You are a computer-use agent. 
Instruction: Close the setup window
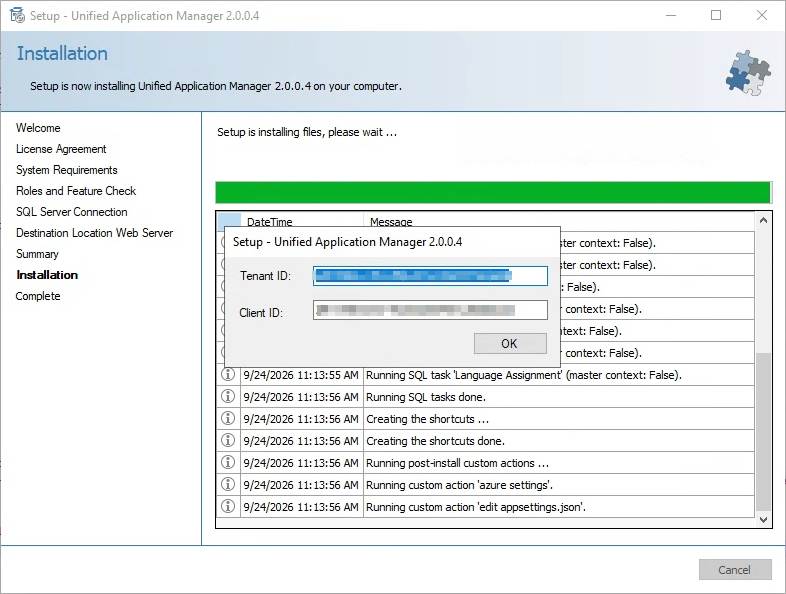(762, 16)
